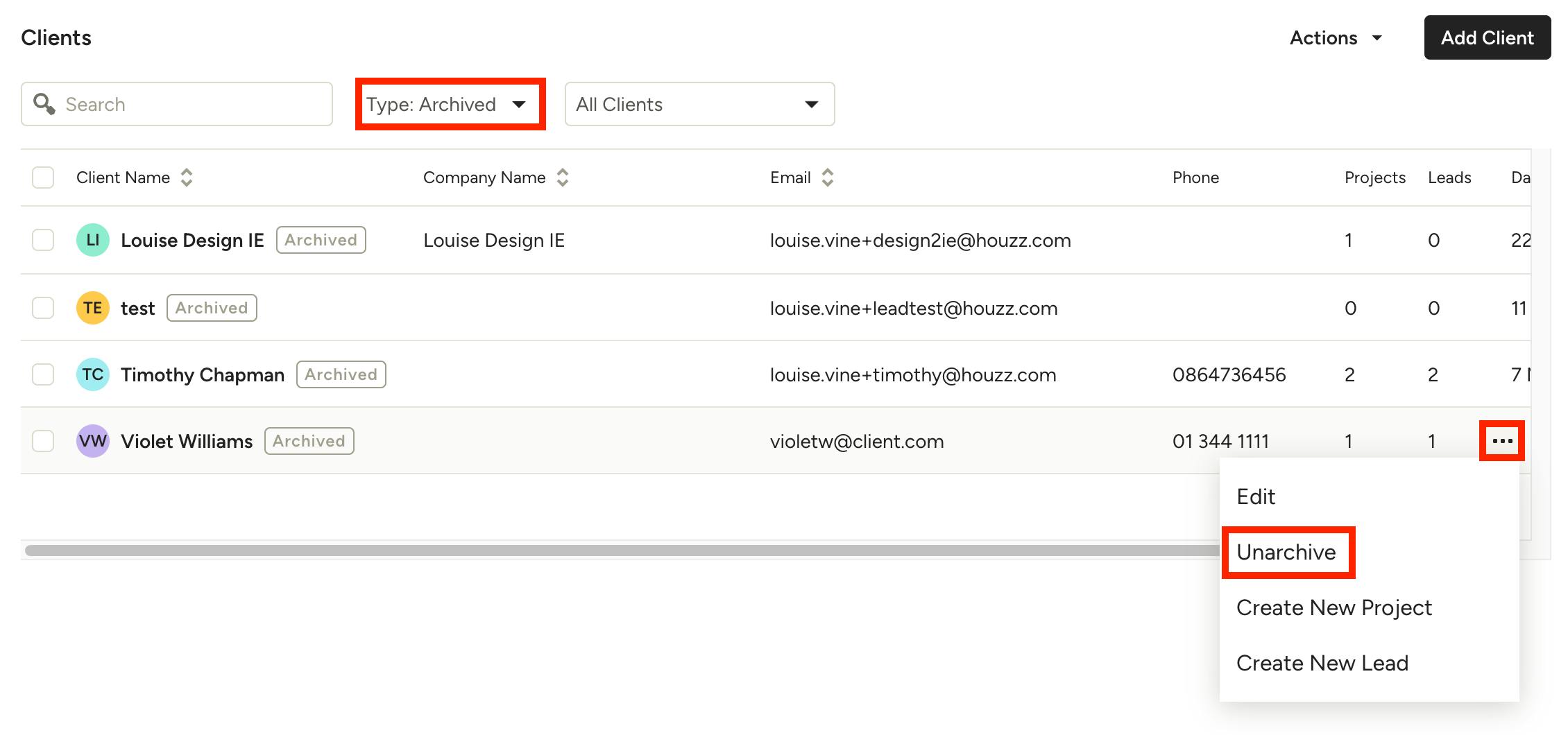Focus the client Search field
Screen dimensions: 1568x735
click(x=177, y=104)
